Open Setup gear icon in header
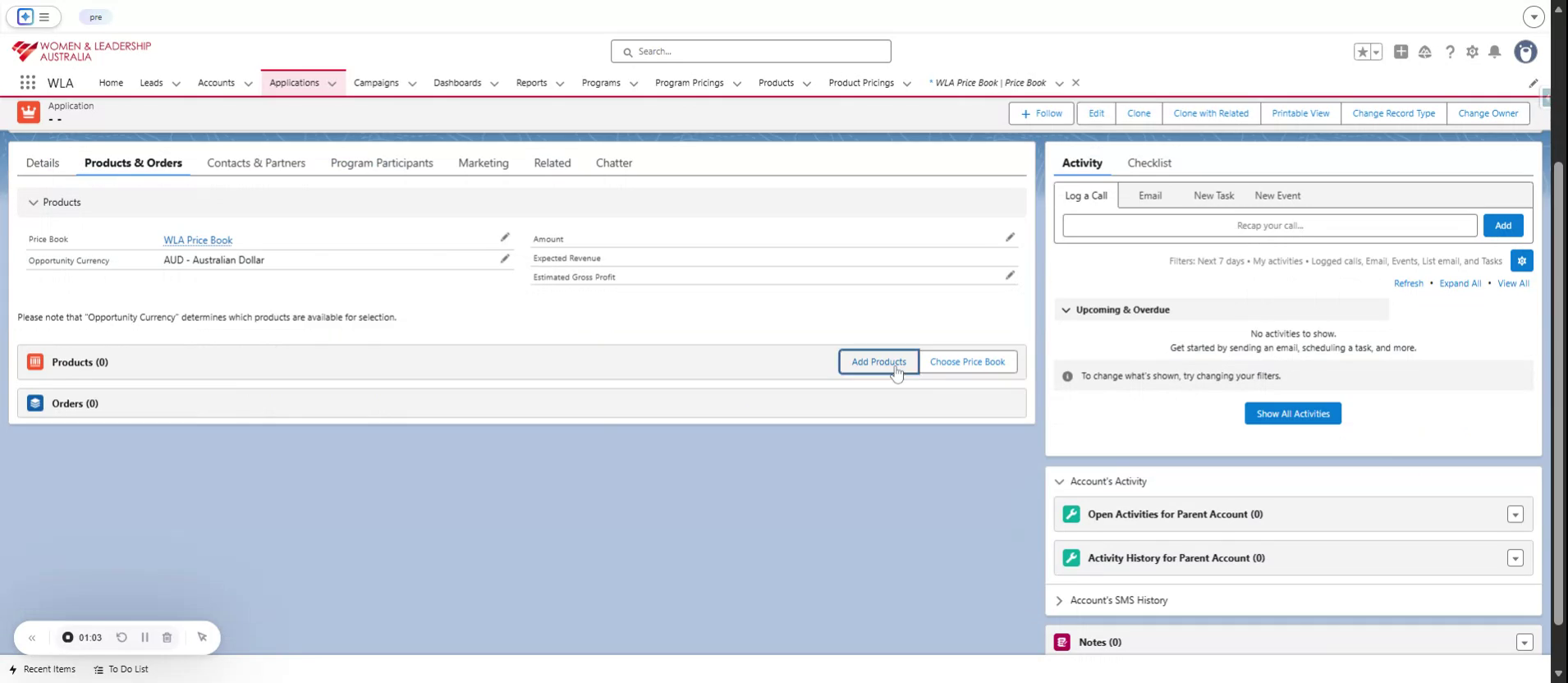Screen dimensions: 1568x683 [1473, 52]
